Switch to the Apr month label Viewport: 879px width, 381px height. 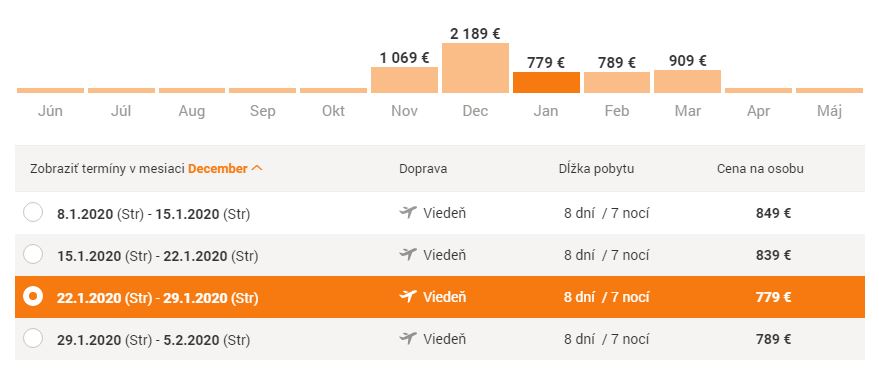(758, 111)
